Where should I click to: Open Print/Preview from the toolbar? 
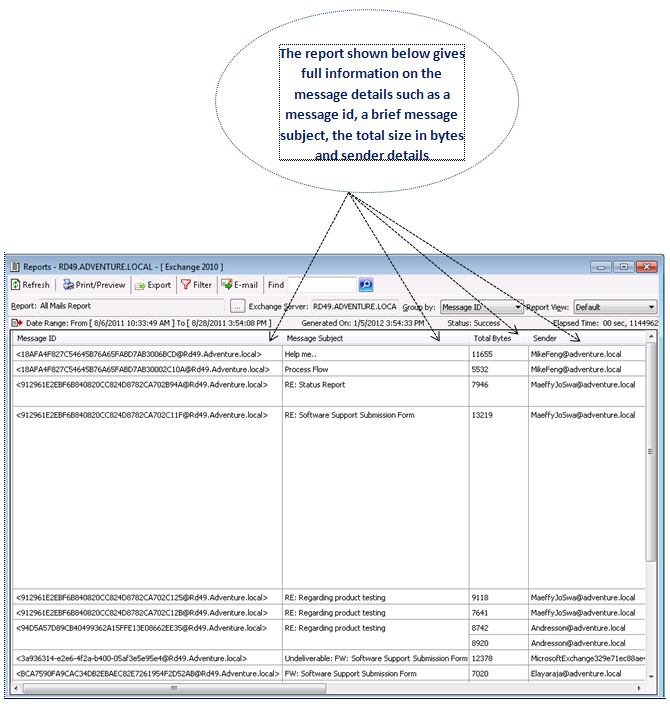click(94, 285)
